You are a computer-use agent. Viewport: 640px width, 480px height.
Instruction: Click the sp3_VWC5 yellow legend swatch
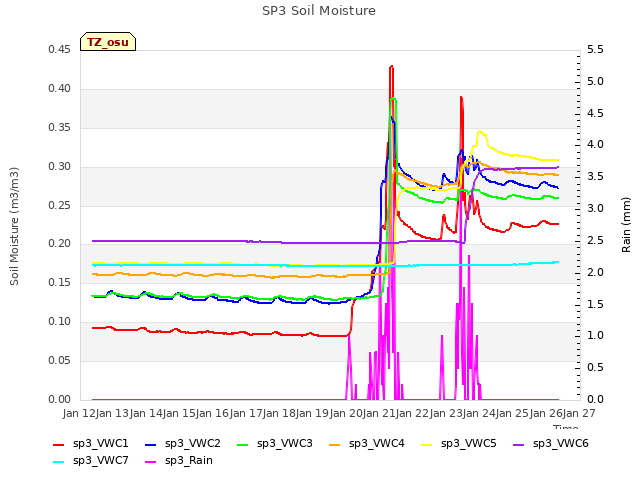point(427,444)
